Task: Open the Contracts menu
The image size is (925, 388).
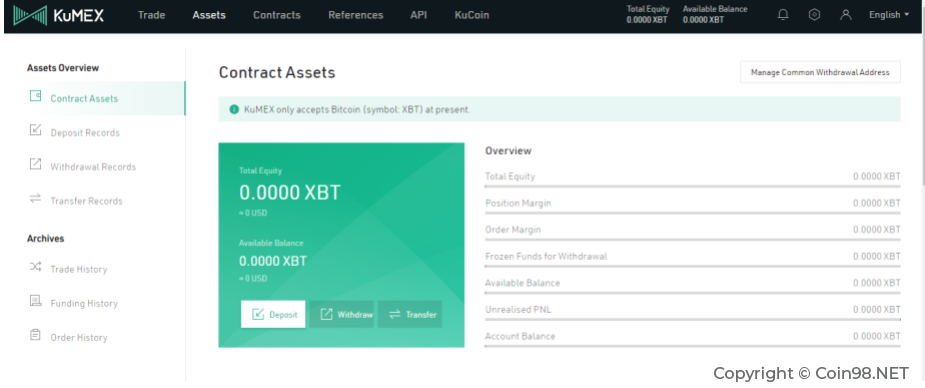Action: pyautogui.click(x=277, y=15)
